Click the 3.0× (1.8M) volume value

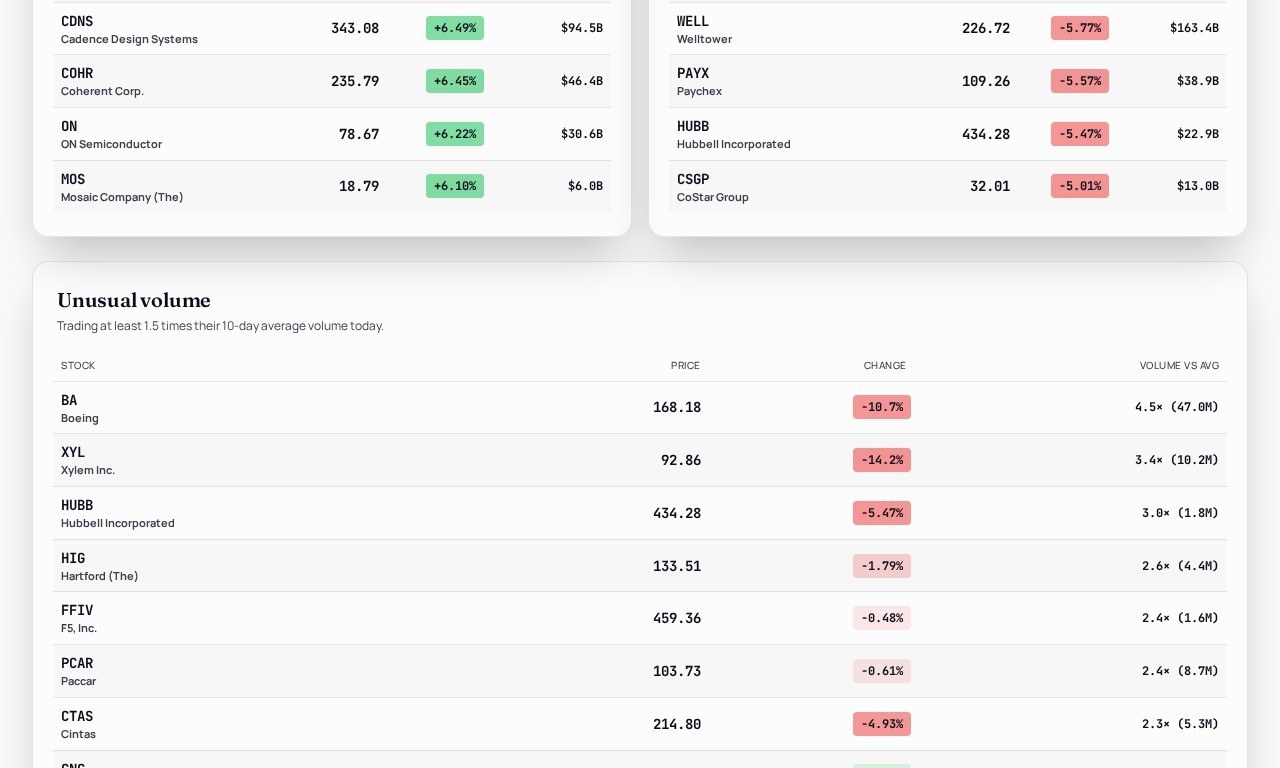[1180, 513]
